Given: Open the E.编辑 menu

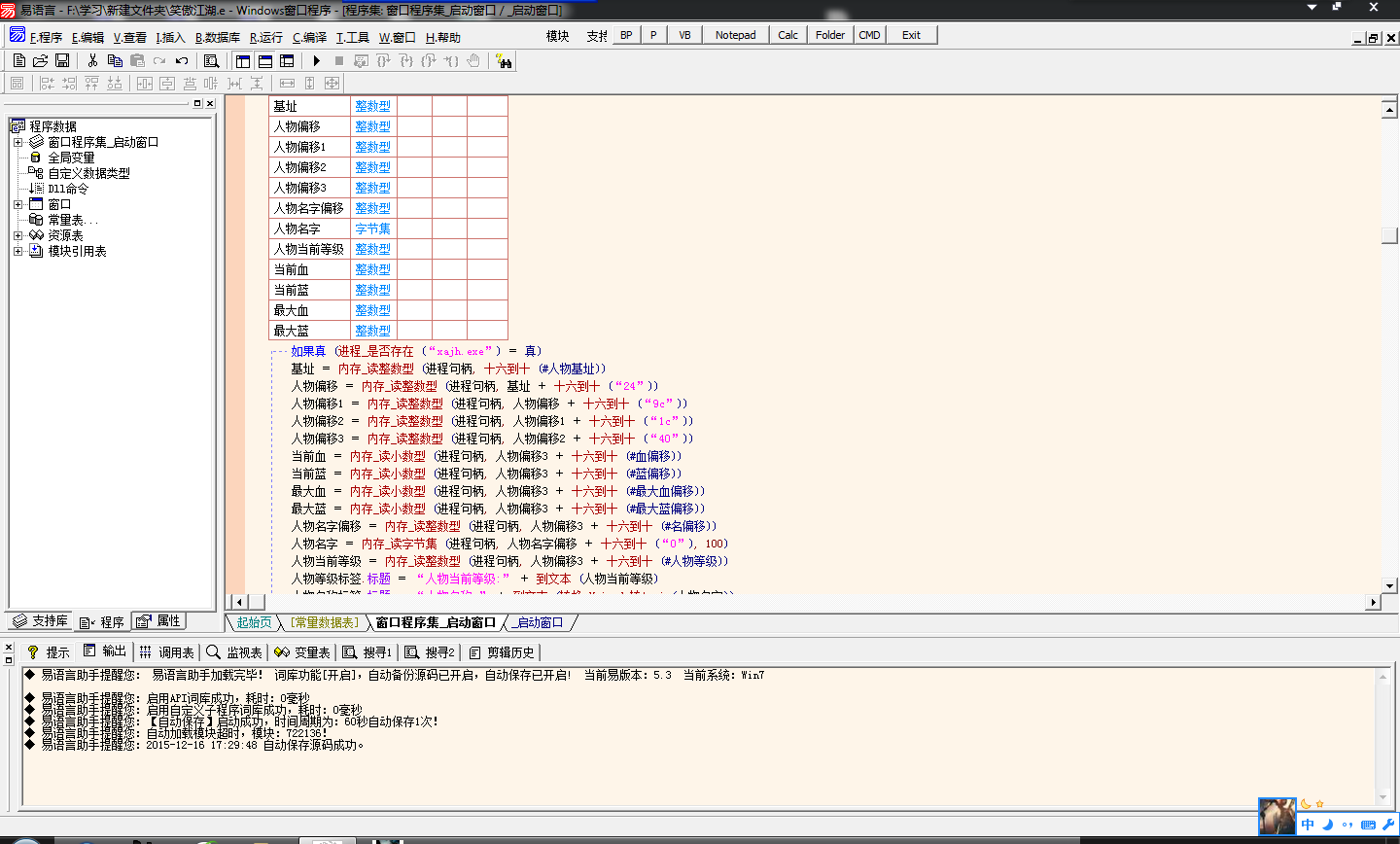Looking at the screenshot, I should [x=87, y=37].
